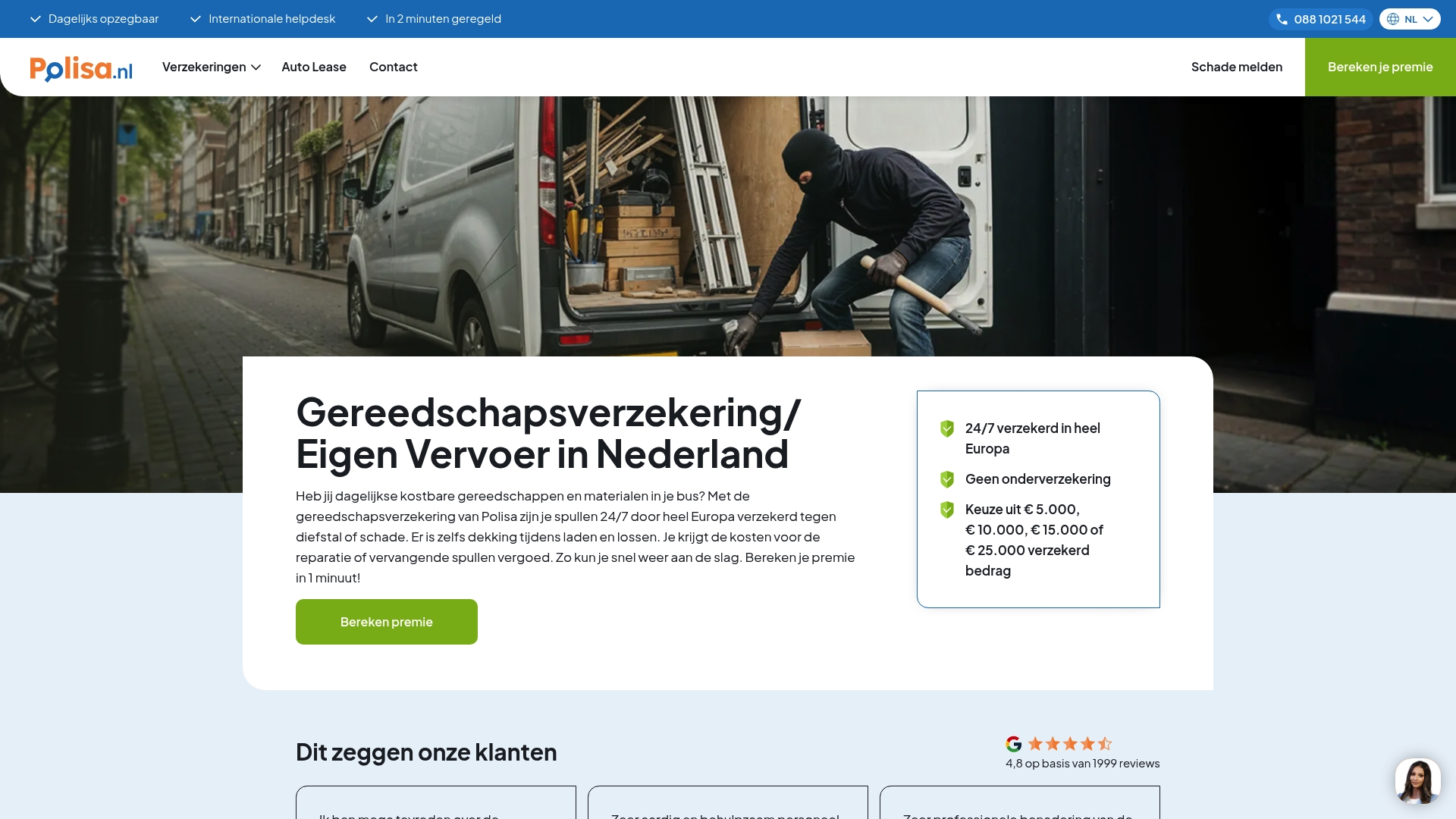Click the green Bereken premie button
This screenshot has height=819, width=1456.
(x=387, y=622)
